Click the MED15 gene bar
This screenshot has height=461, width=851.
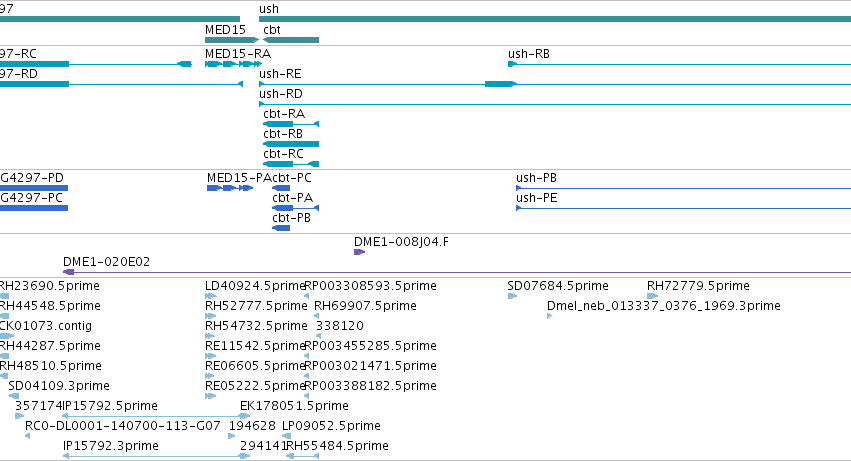(x=232, y=40)
